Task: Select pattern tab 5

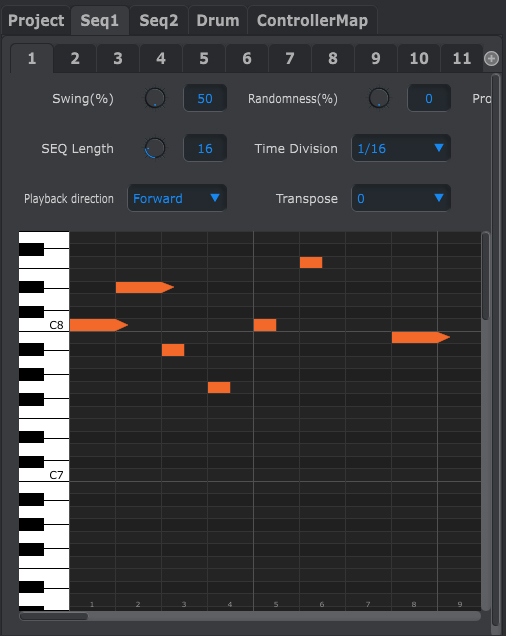Action: 204,58
